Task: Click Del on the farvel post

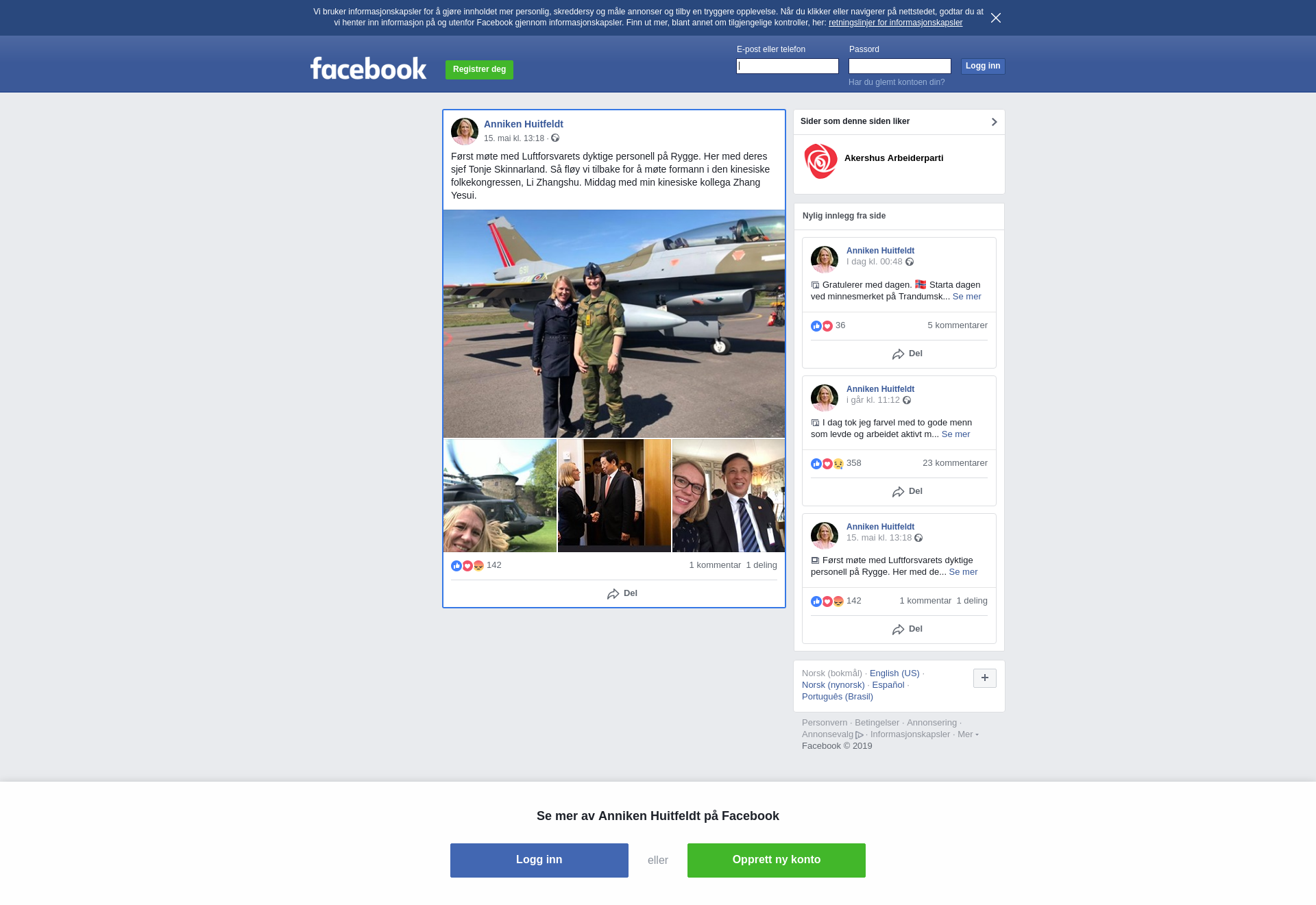Action: pyautogui.click(x=907, y=491)
